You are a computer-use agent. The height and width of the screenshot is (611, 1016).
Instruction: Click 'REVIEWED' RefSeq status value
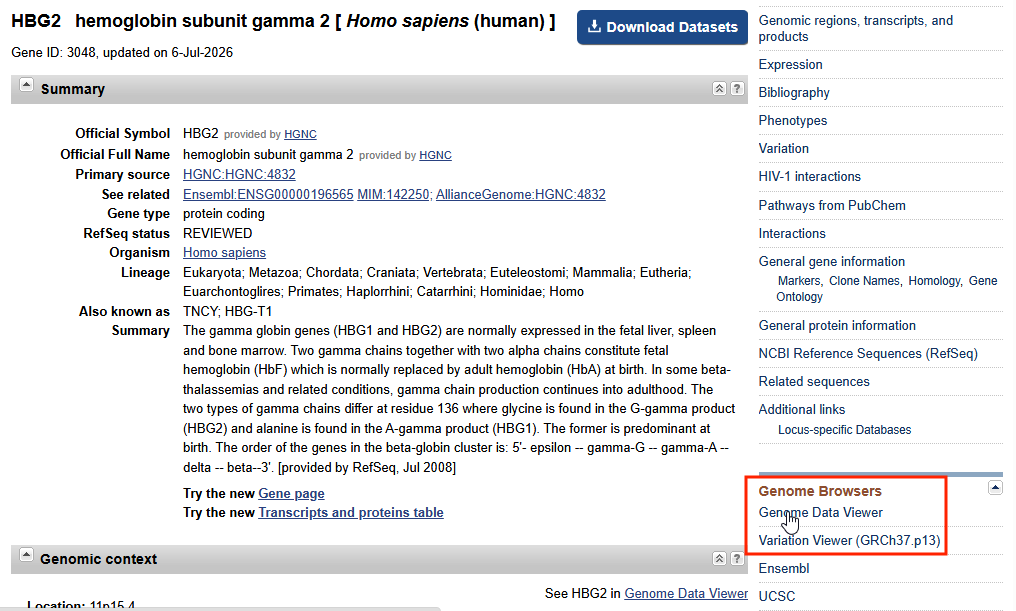tap(217, 233)
